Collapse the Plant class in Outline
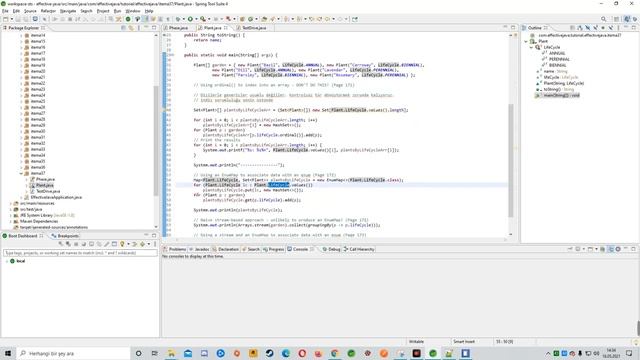This screenshot has width=640, height=360. click(x=526, y=41)
